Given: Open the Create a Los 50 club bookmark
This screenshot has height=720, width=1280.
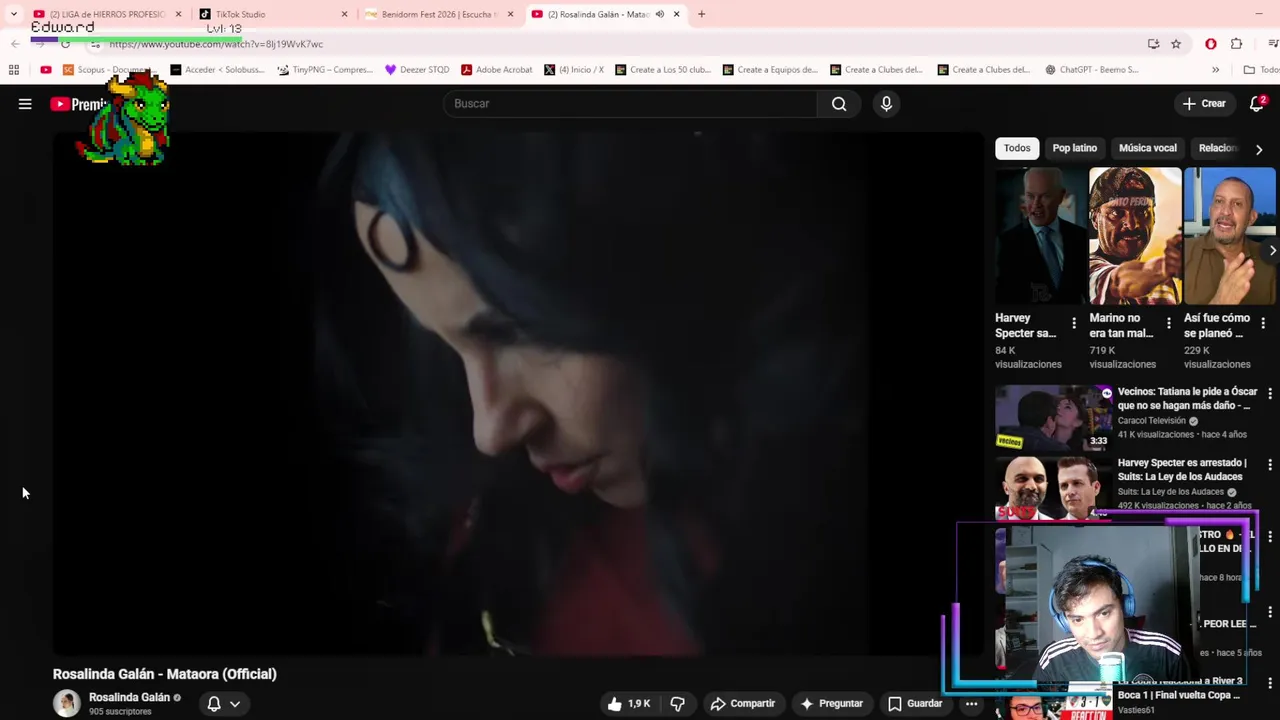Looking at the screenshot, I should (x=662, y=70).
